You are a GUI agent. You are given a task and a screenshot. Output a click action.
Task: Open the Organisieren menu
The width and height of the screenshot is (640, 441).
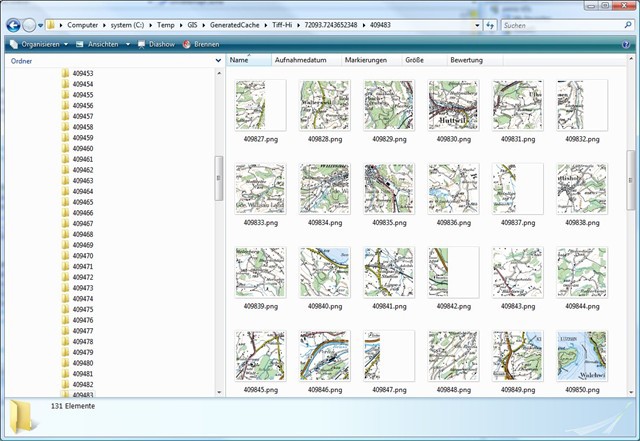[x=39, y=44]
